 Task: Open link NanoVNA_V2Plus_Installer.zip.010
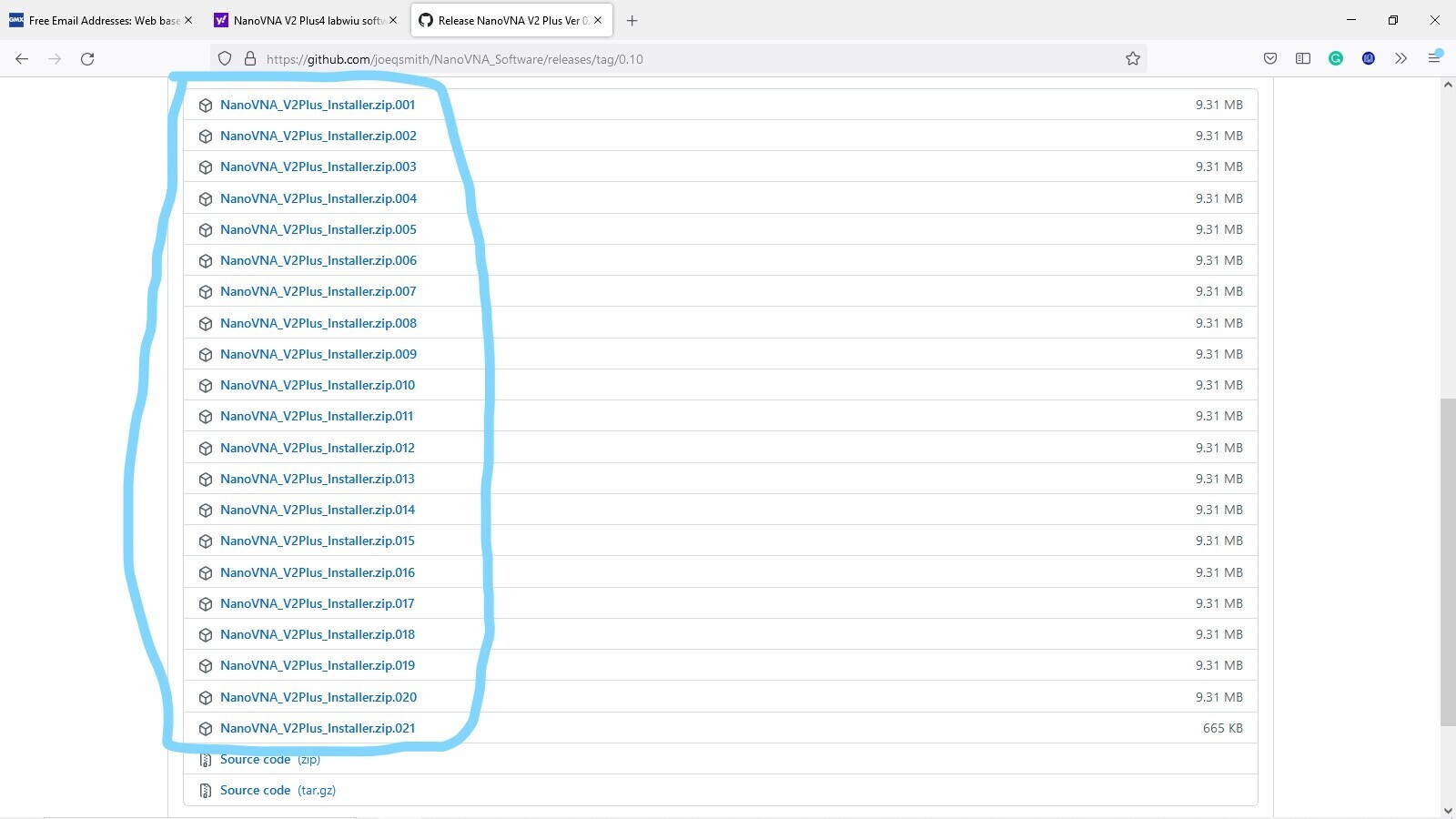point(318,385)
